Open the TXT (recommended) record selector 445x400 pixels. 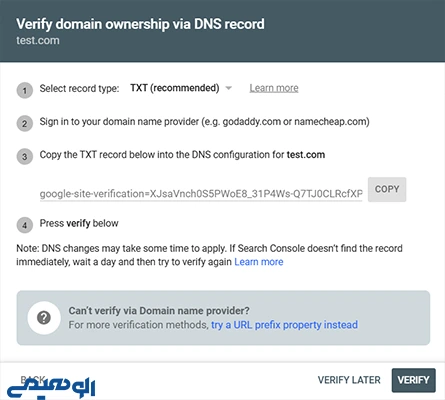click(x=181, y=88)
